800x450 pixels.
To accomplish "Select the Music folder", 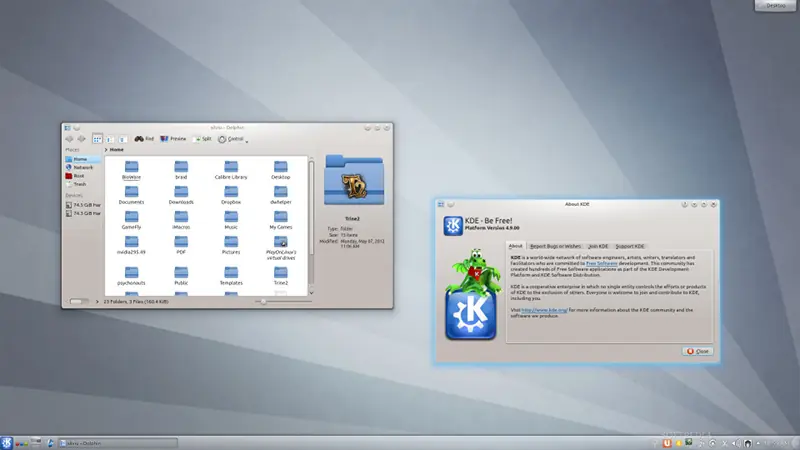I will [231, 220].
